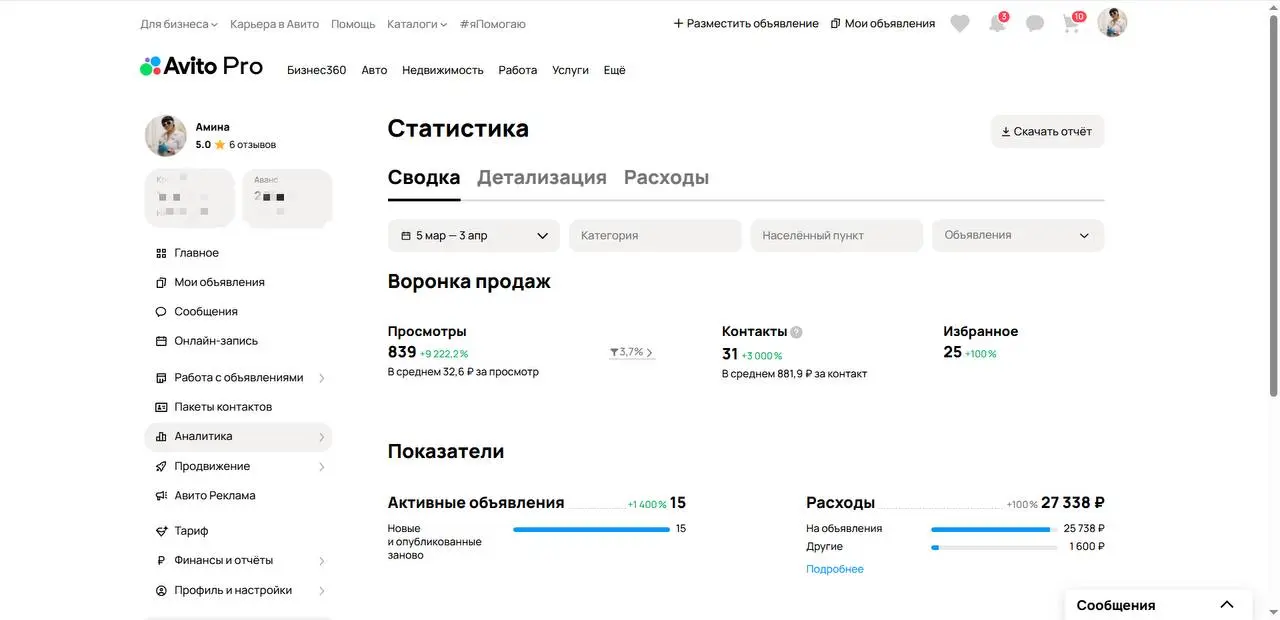Open the shopping cart icon
Screen dimensions: 1280x620
[x=1072, y=24]
